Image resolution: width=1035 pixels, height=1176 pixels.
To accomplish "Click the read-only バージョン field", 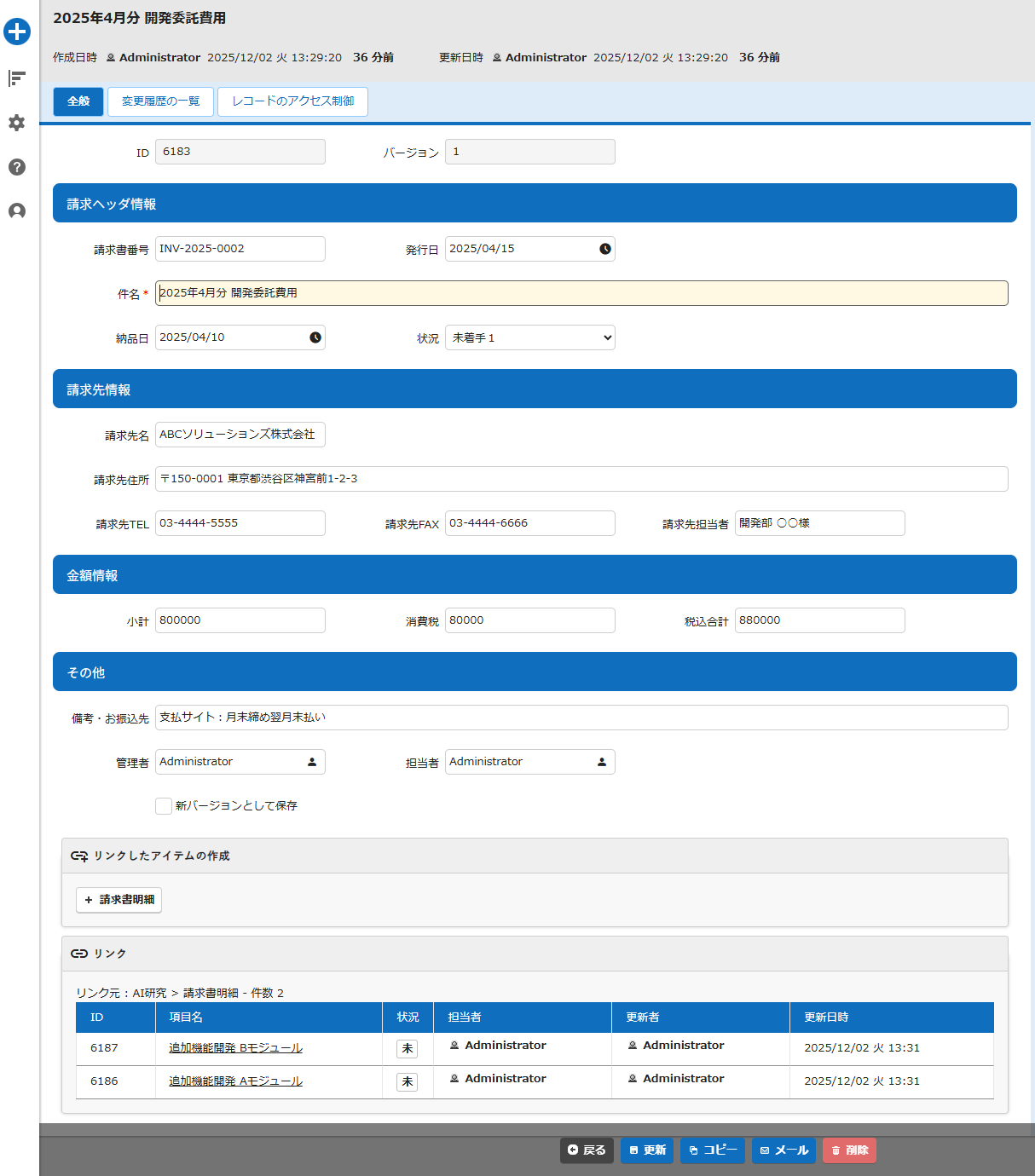I will (530, 152).
